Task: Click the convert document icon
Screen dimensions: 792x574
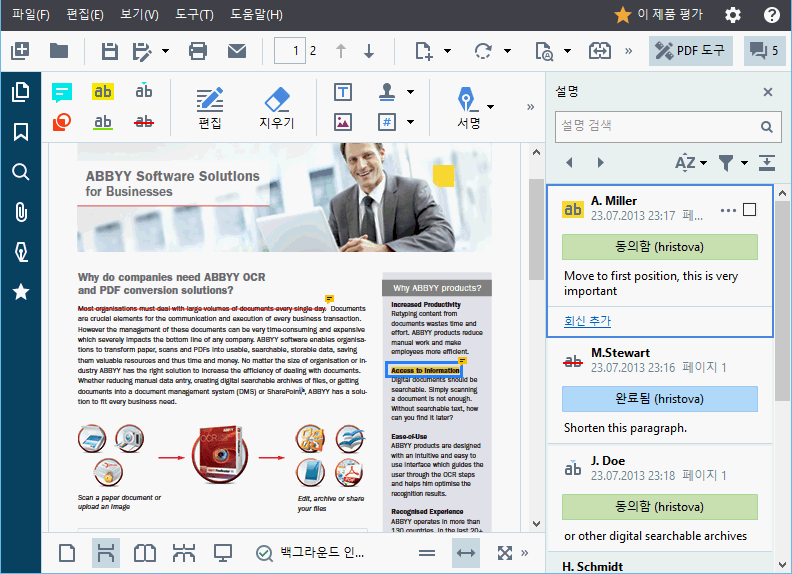Action: point(600,51)
